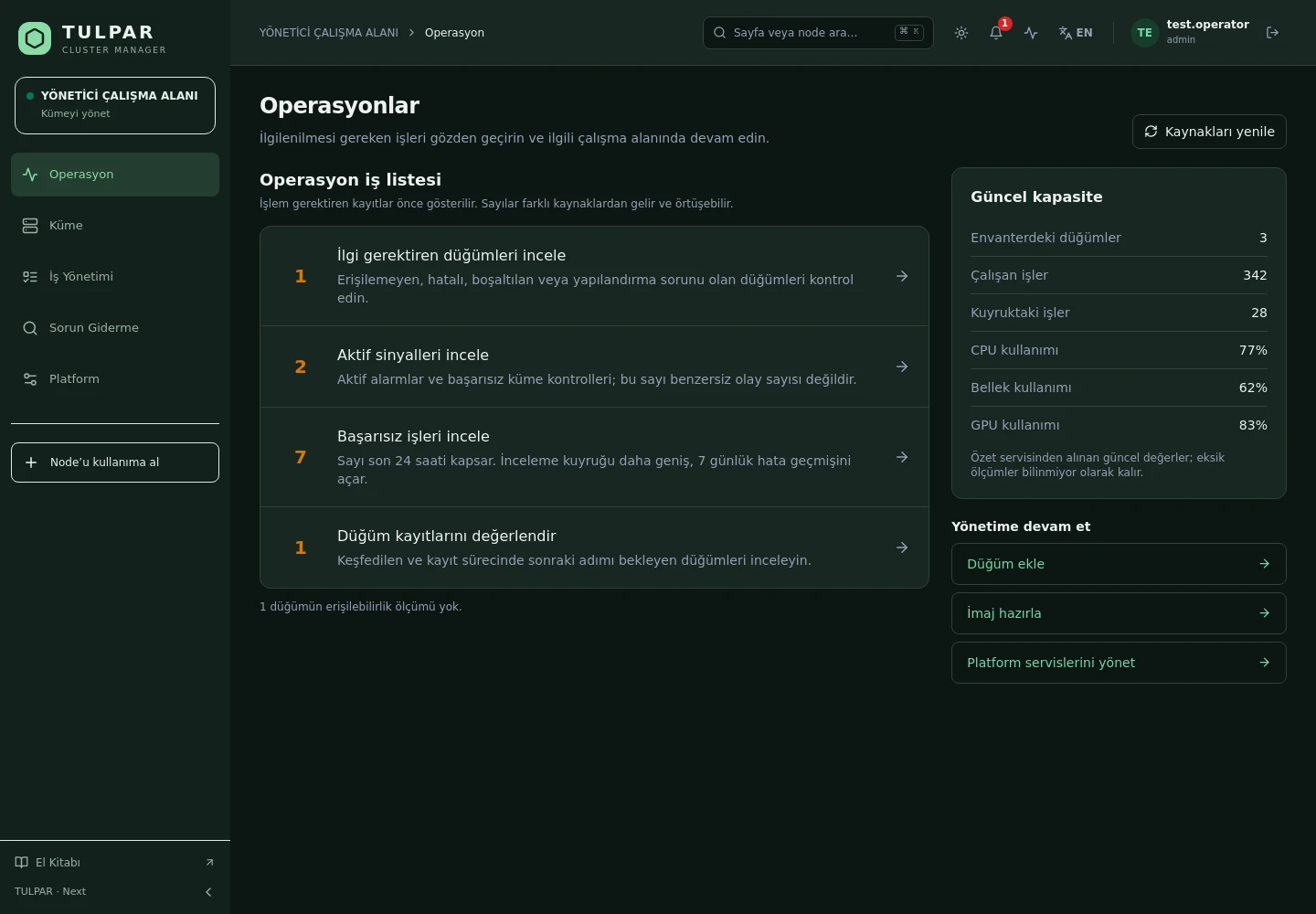Click Platform servislerini yönet link
Viewport: 1316px width, 914px height.
(1119, 663)
